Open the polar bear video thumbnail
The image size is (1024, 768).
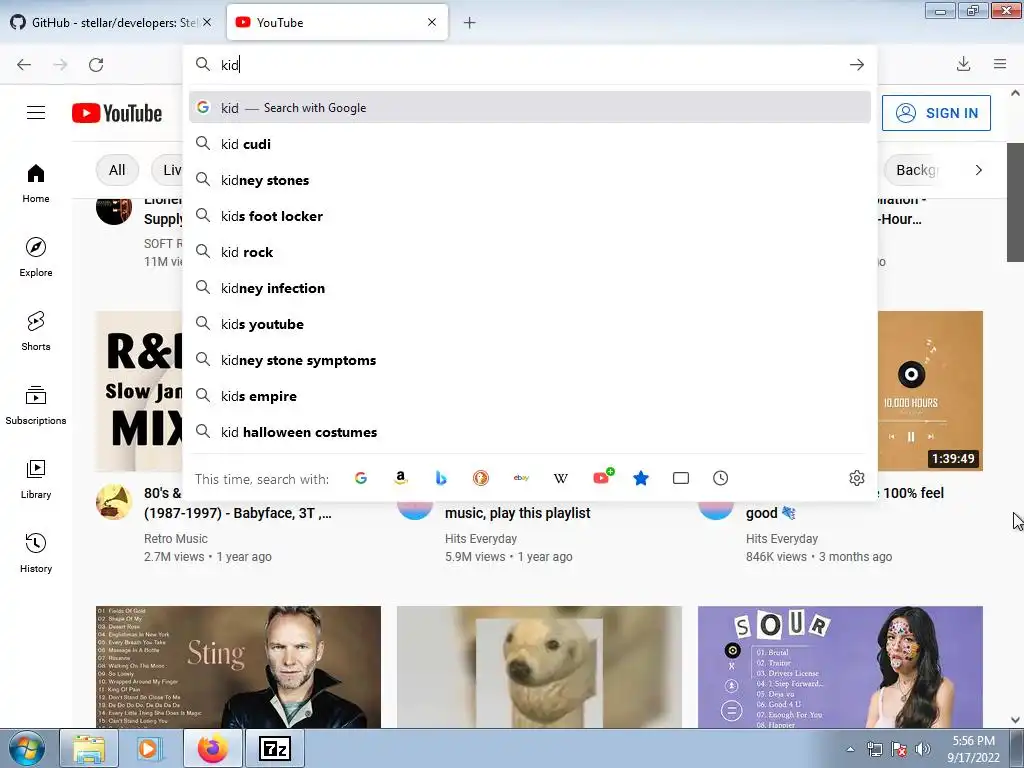coord(539,667)
